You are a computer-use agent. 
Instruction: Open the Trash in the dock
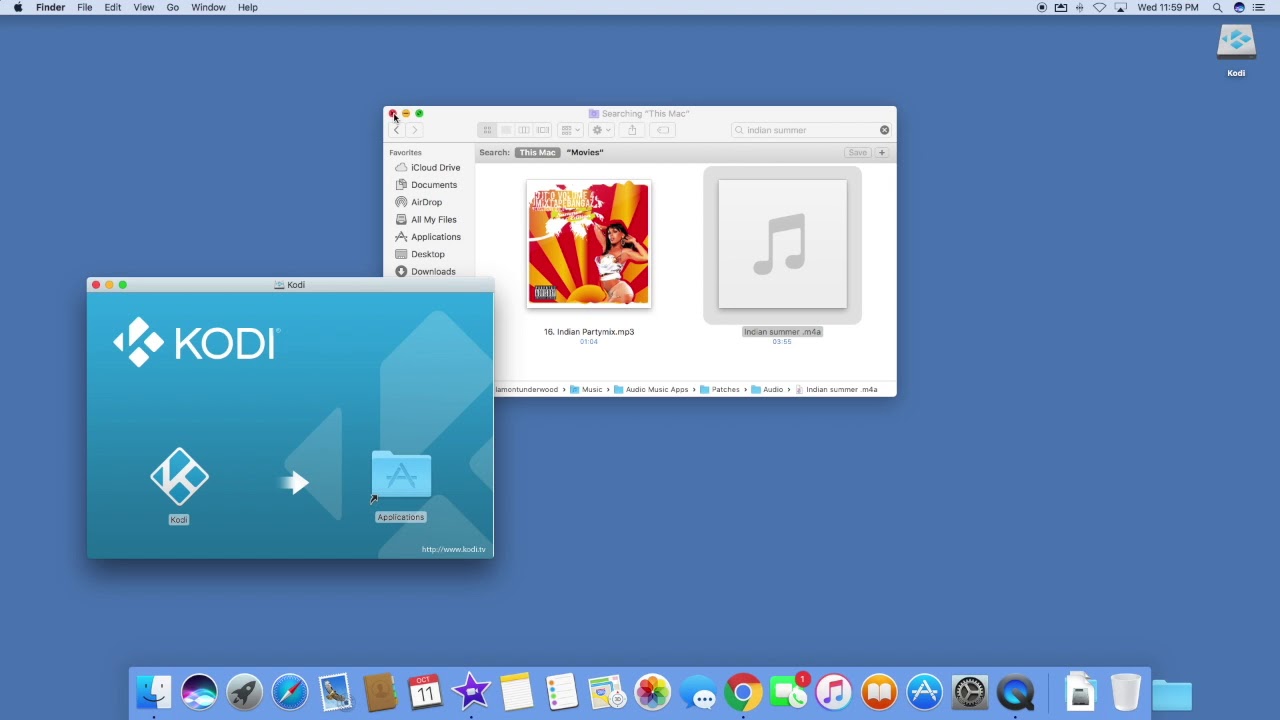[1126, 692]
